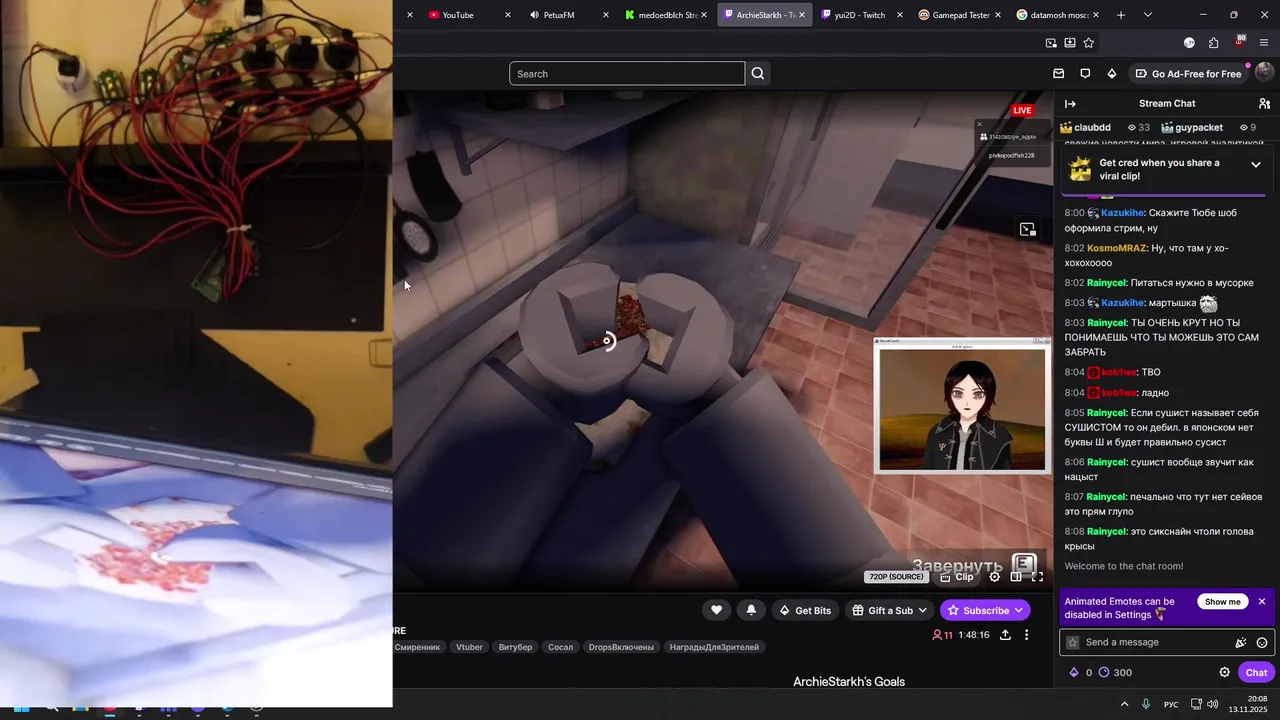The height and width of the screenshot is (720, 1280).
Task: Click the НаградыДляЗрителей tag
Action: pos(714,647)
